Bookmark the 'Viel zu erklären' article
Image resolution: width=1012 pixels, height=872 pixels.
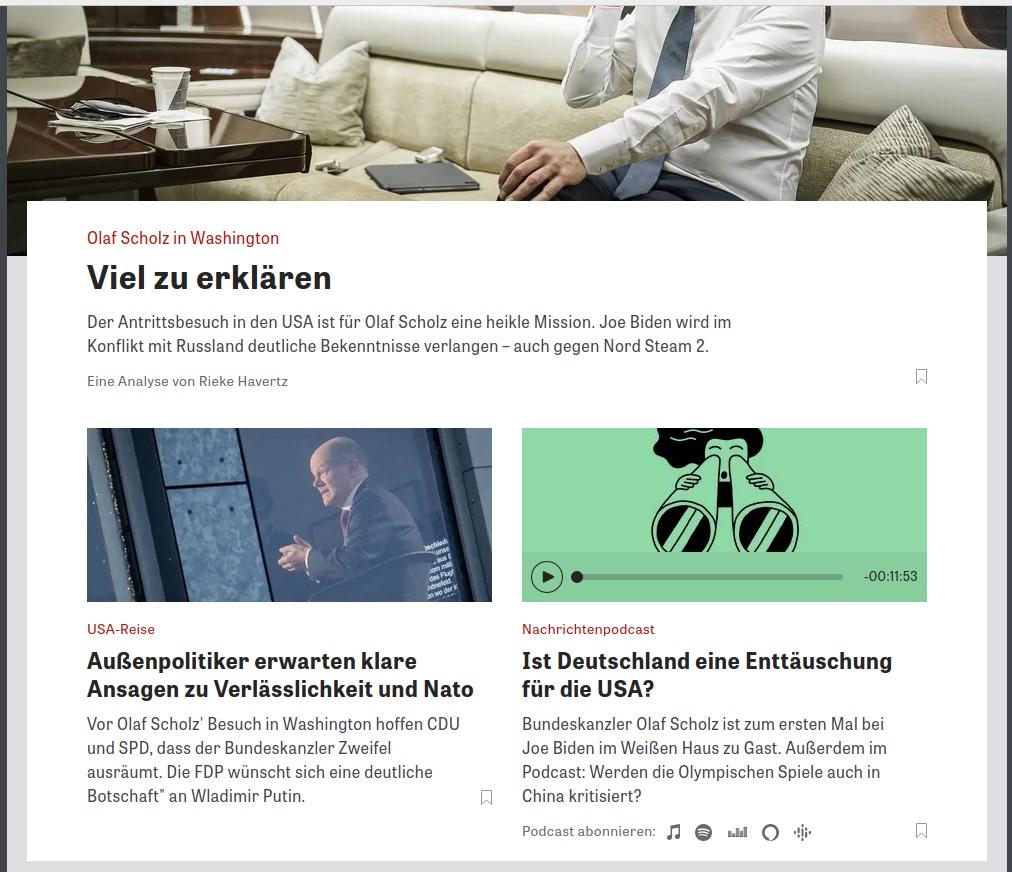coord(921,376)
